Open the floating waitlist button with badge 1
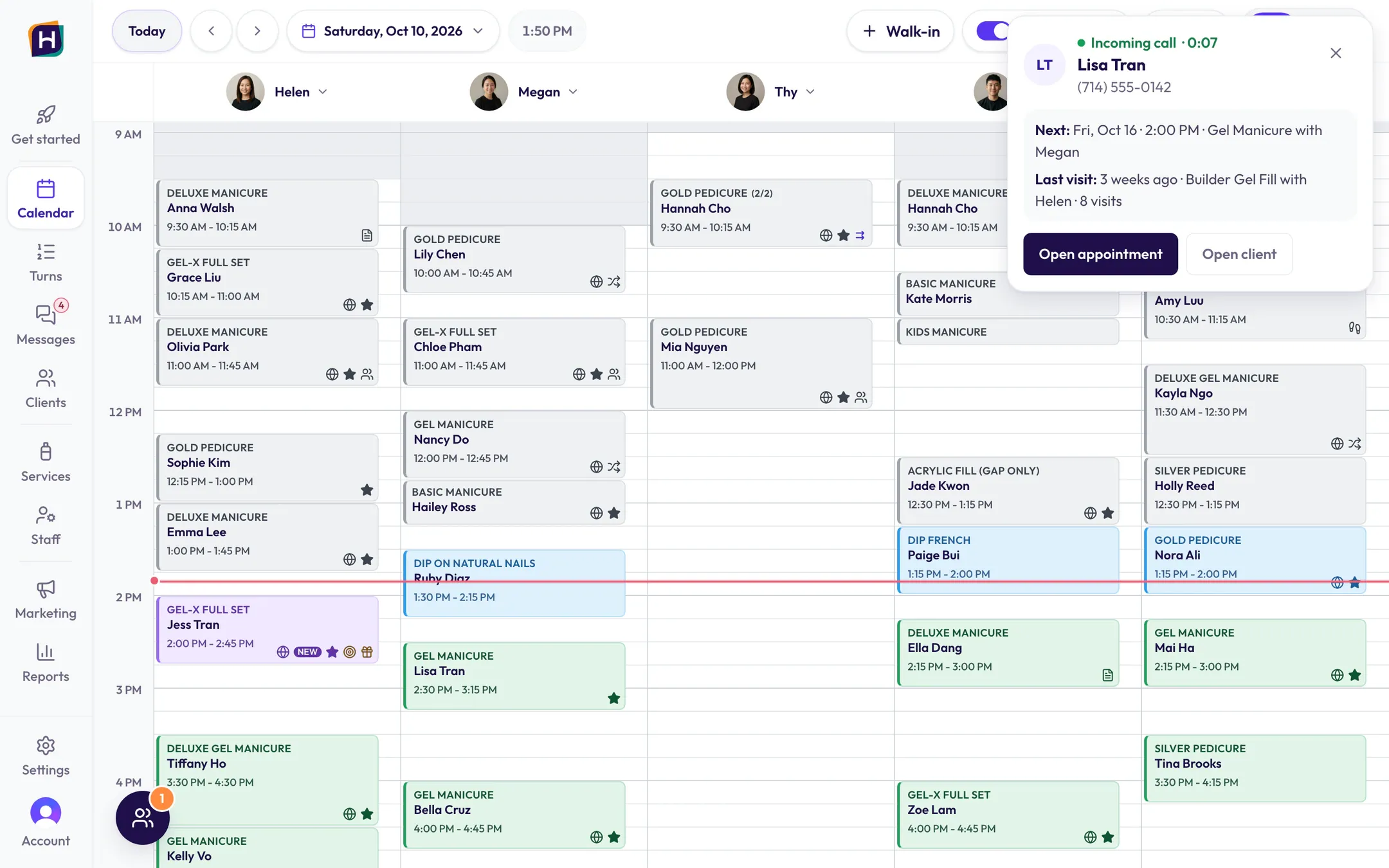1389x868 pixels. [142, 817]
